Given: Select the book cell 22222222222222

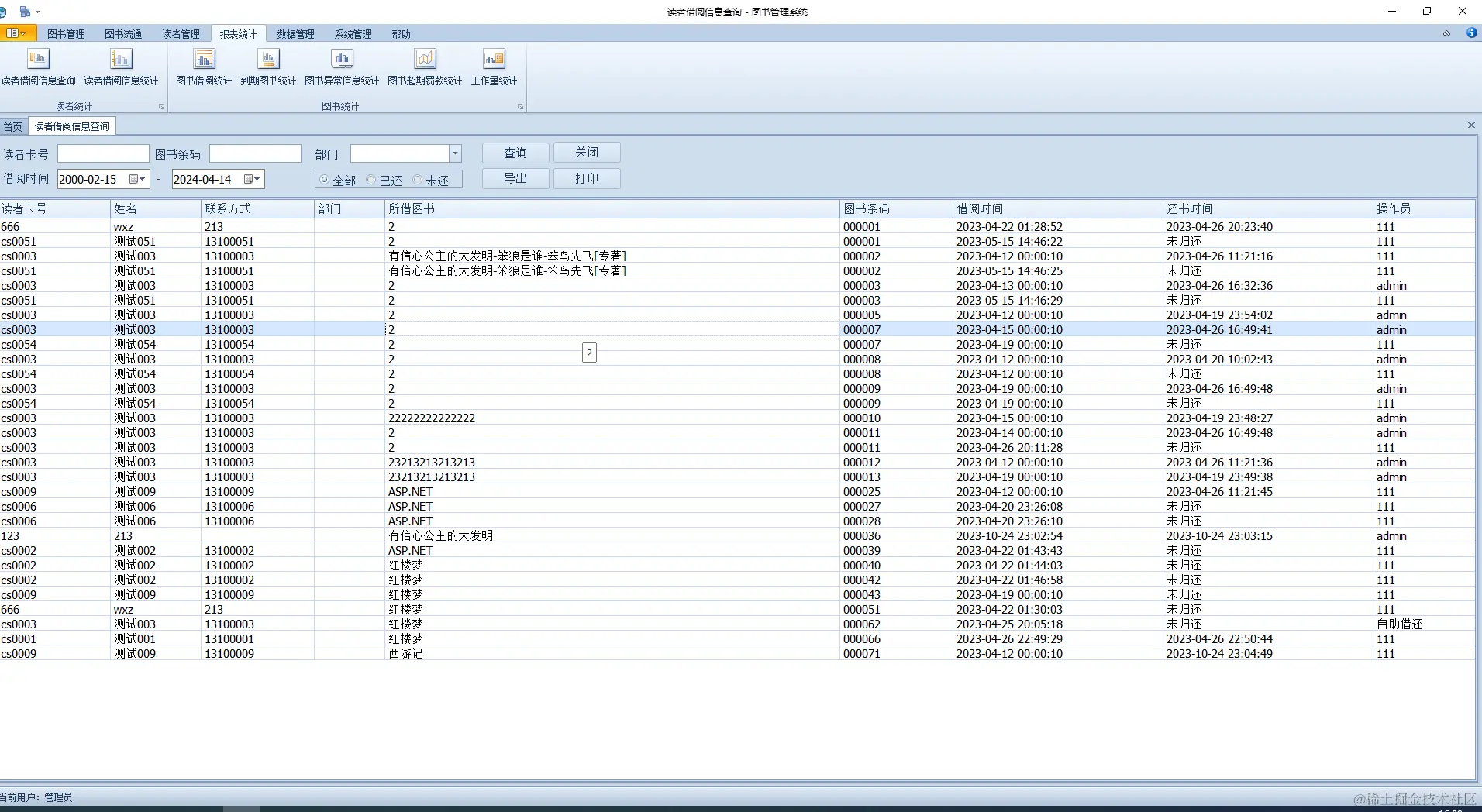Looking at the screenshot, I should coord(612,418).
